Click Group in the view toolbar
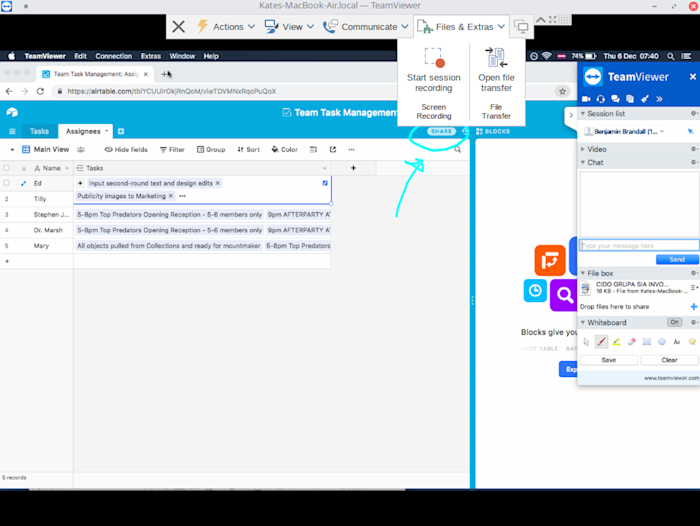 [x=211, y=150]
